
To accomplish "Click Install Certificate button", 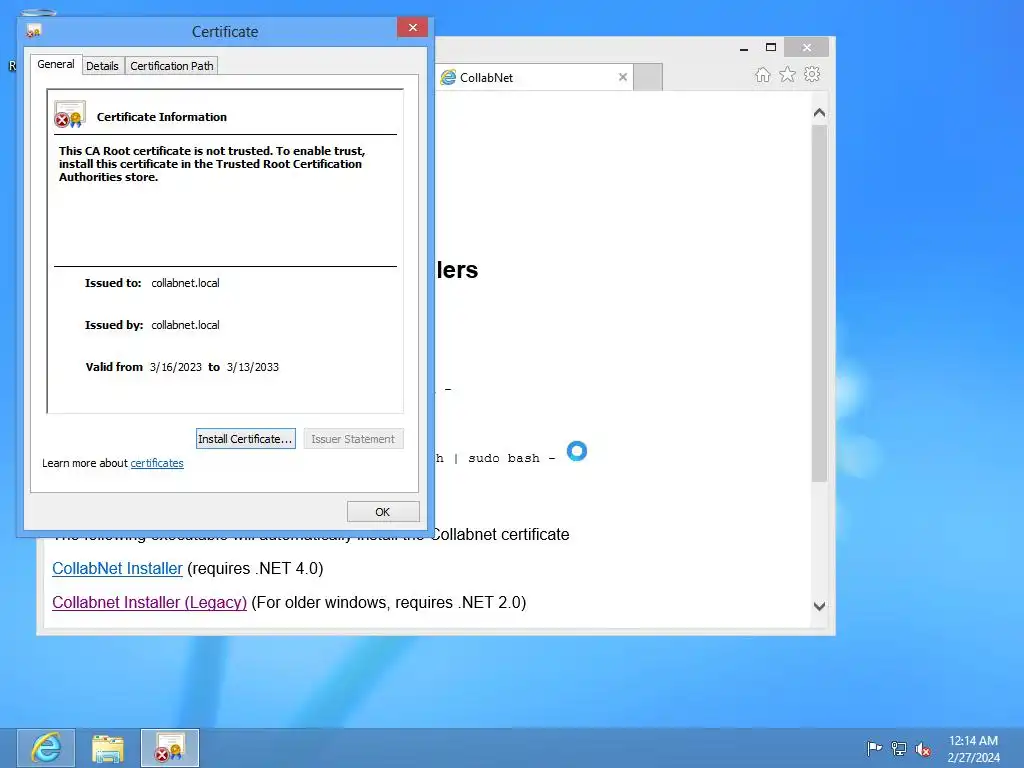I will [246, 439].
